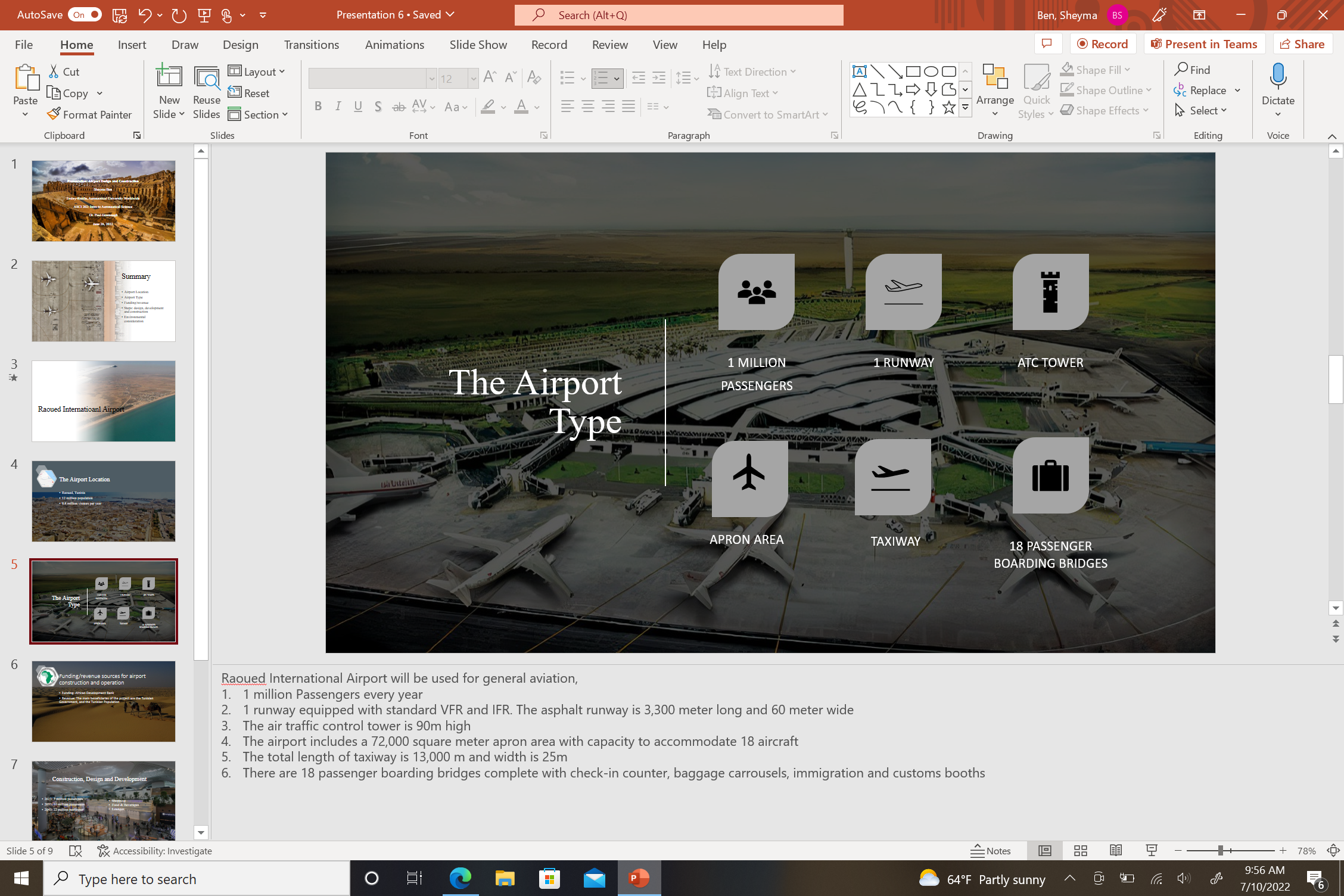Apply strikethrough formatting
1344x896 pixels.
coord(399,107)
